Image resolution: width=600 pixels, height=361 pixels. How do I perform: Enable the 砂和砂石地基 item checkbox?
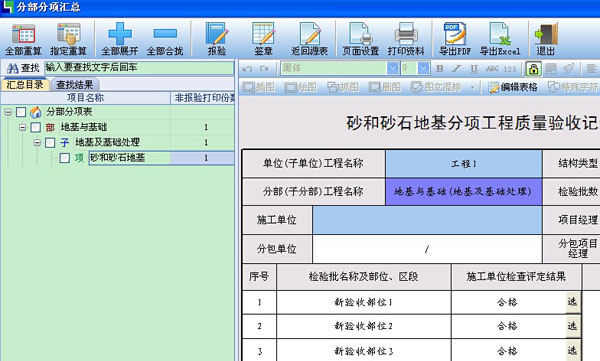65,158
